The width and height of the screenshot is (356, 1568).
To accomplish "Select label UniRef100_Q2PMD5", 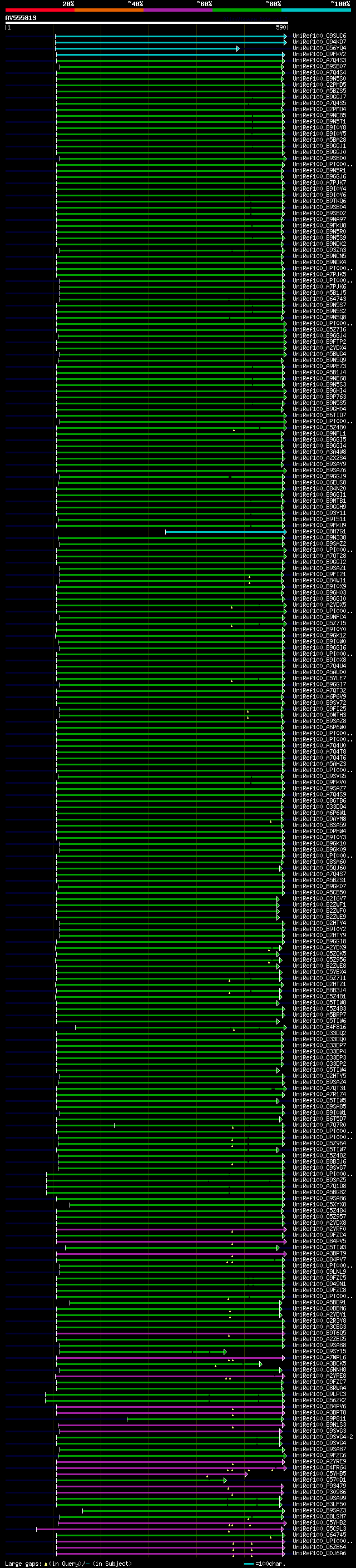I will (x=319, y=85).
